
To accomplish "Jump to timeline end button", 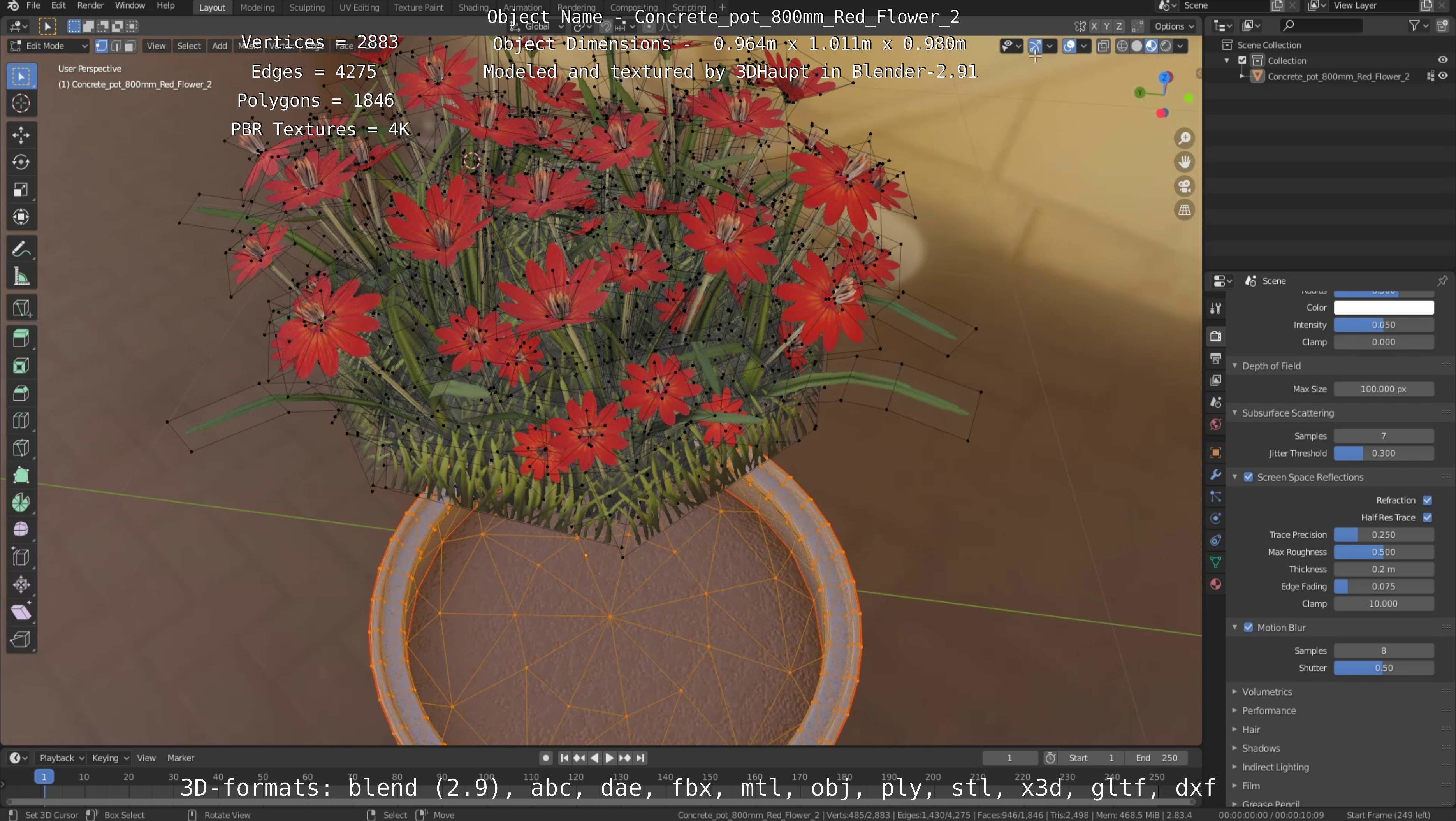I will tap(640, 758).
